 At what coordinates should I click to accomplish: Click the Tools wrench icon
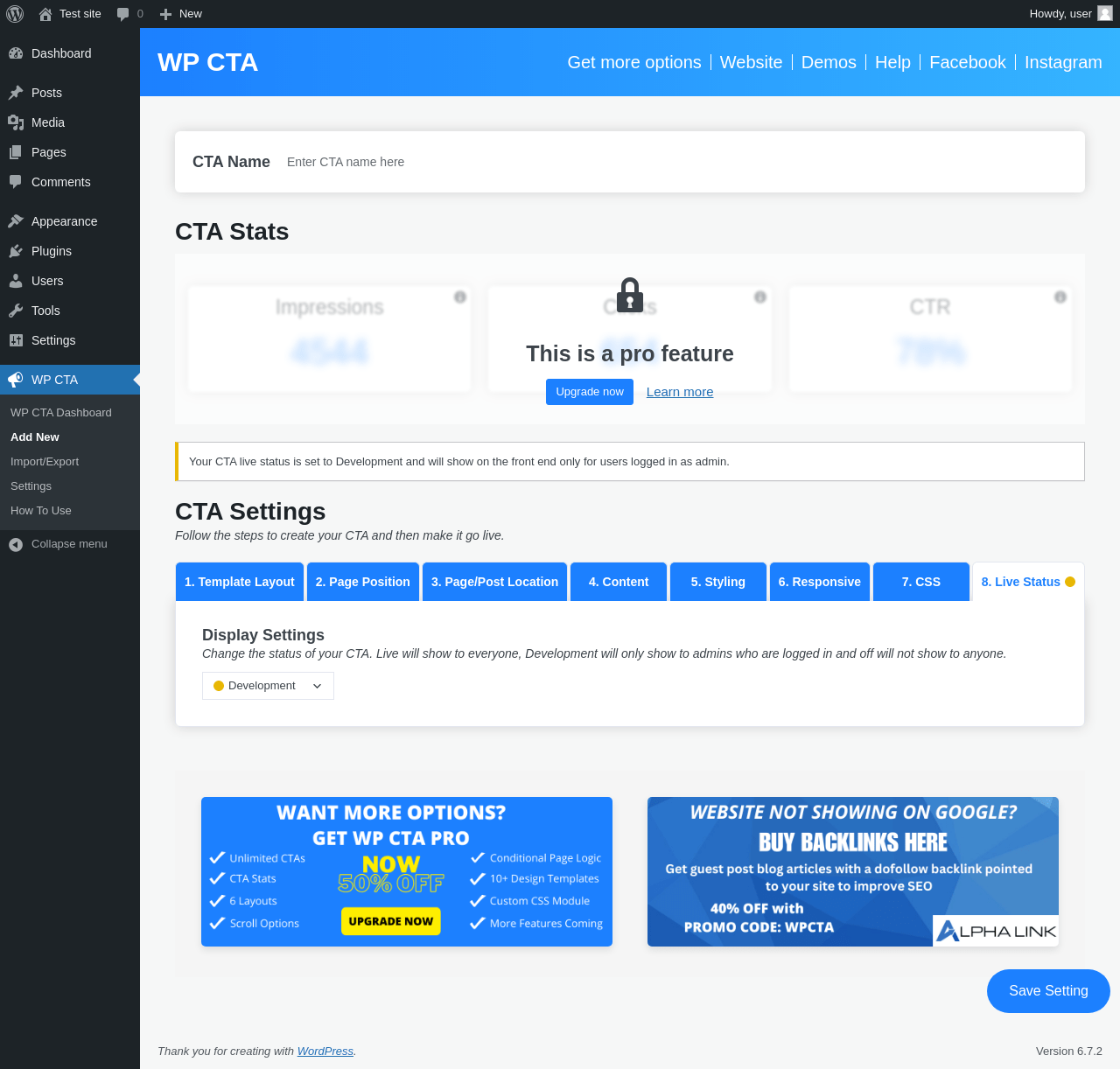(16, 311)
